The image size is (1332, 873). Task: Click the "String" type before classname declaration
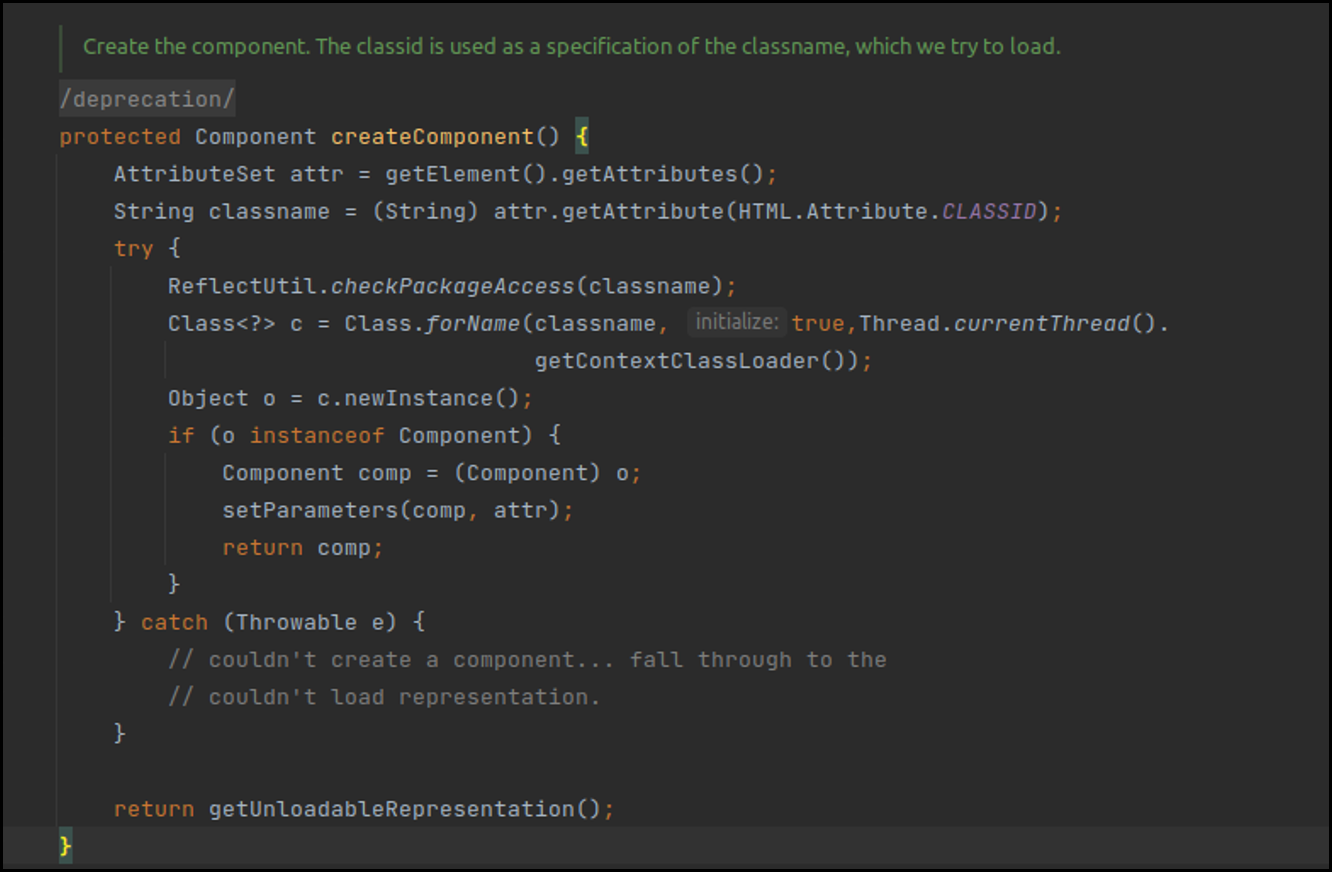[x=154, y=211]
